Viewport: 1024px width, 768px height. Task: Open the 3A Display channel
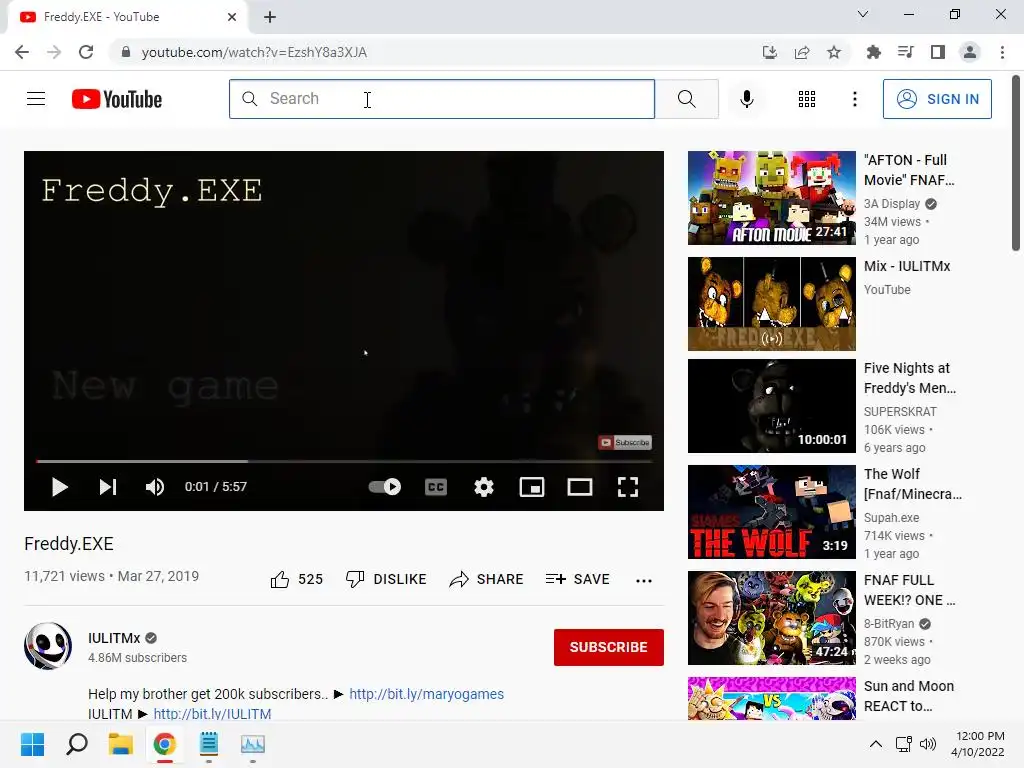[x=891, y=204]
